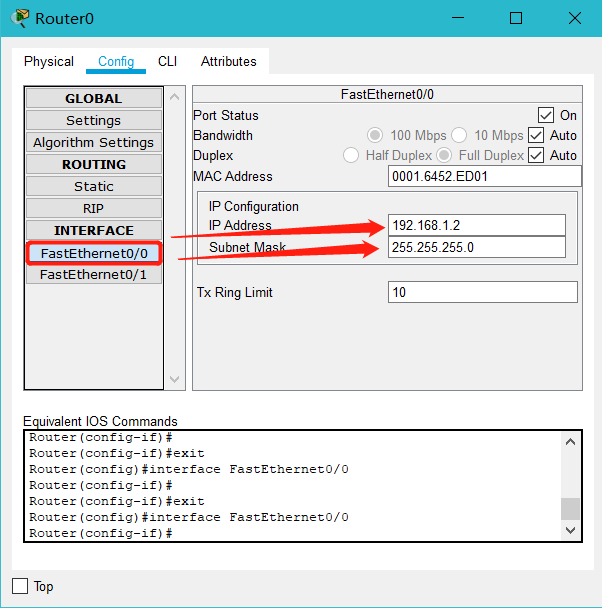Click the 'Equivalent IOS Commands' label
602x608 pixels.
[x=100, y=421]
